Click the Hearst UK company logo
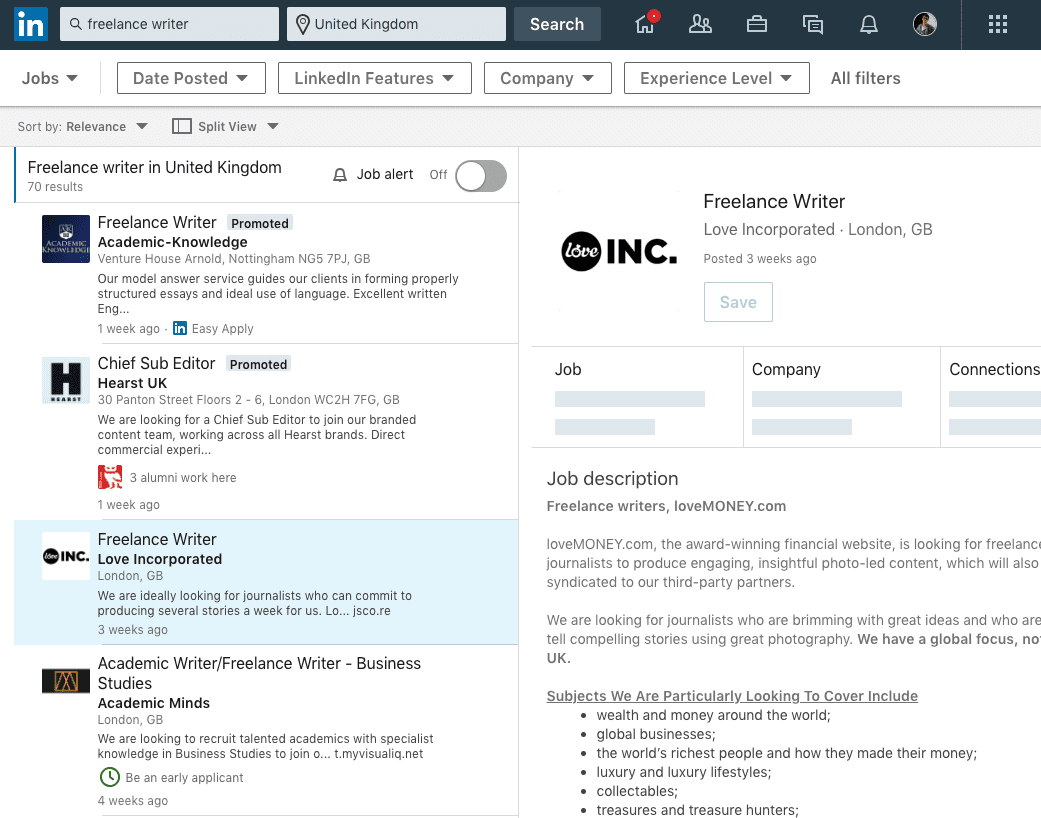Screen dimensions: 1041x818 (66, 380)
